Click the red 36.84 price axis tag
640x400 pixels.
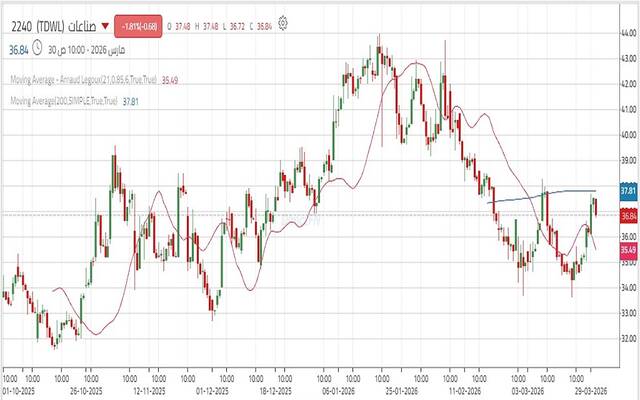(628, 214)
